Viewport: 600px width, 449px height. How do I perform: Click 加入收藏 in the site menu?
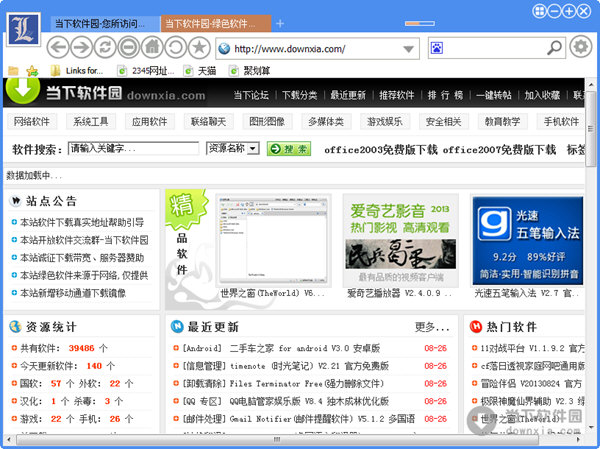tap(542, 95)
